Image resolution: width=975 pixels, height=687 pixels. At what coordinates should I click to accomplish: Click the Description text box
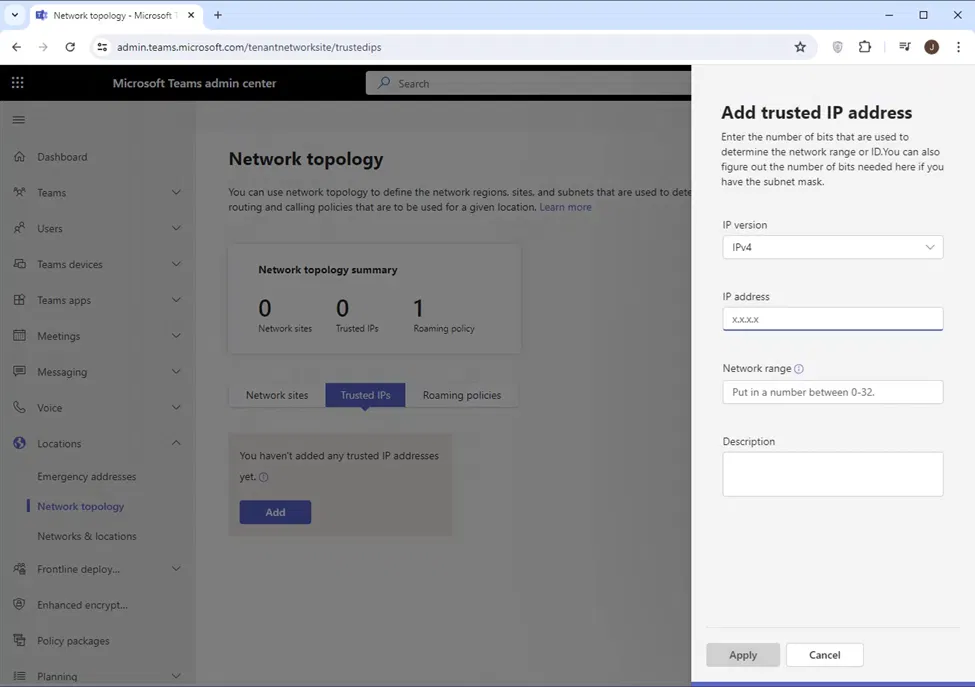tap(832, 474)
